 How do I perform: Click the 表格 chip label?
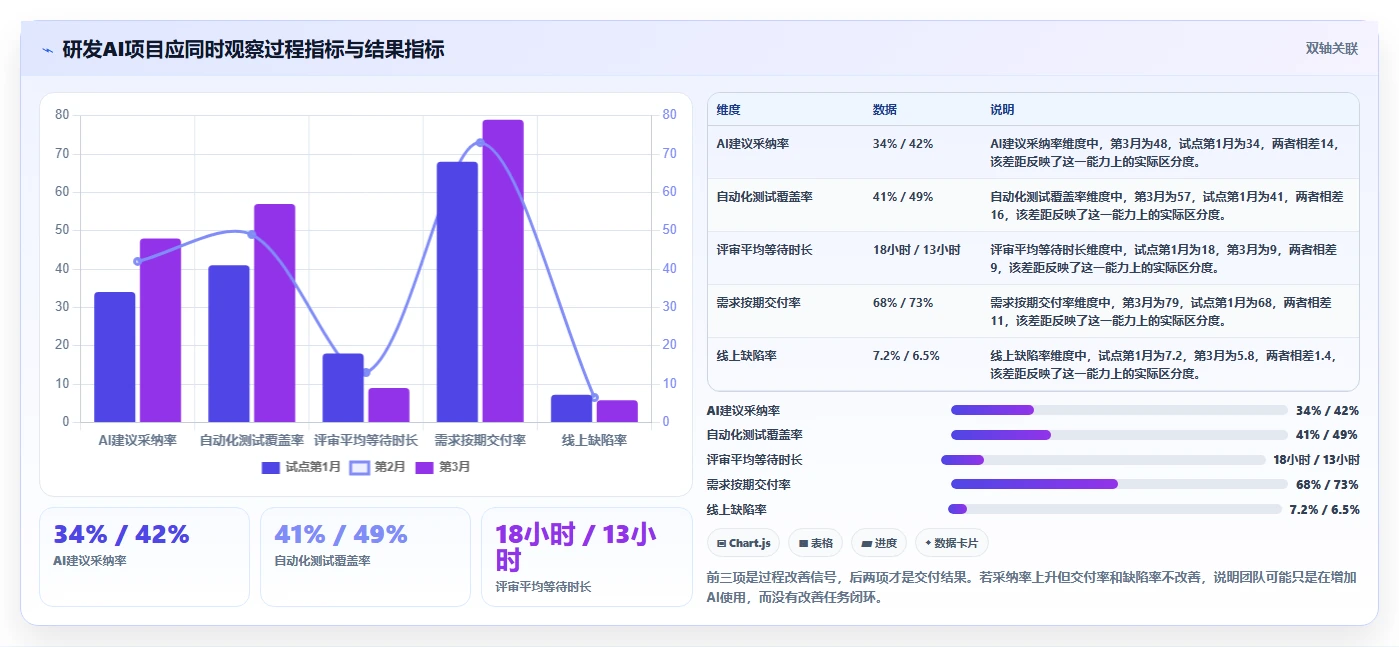(822, 543)
